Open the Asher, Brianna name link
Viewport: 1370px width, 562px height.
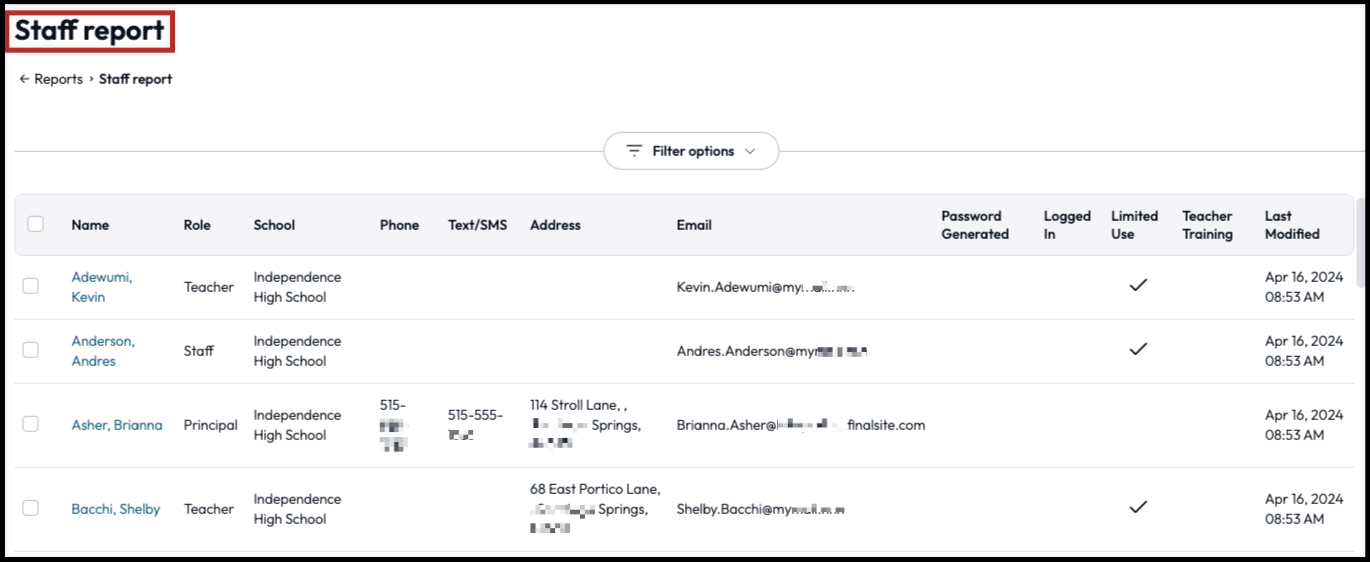click(x=116, y=425)
